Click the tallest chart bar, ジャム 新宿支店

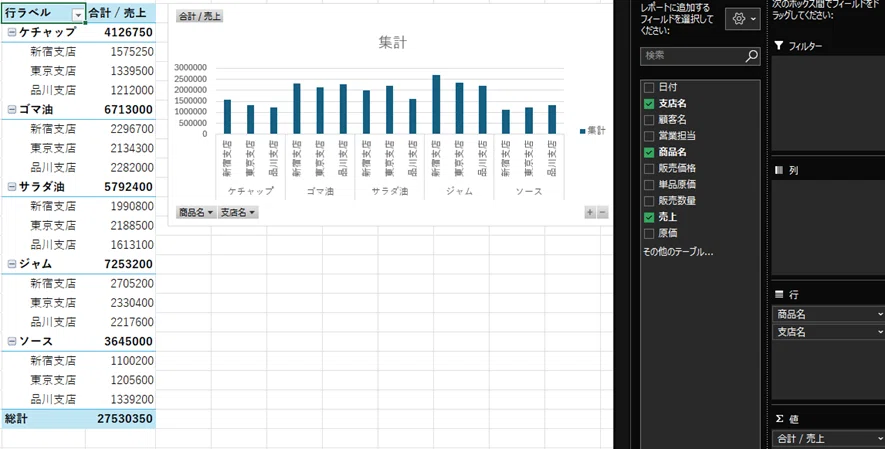[x=436, y=104]
